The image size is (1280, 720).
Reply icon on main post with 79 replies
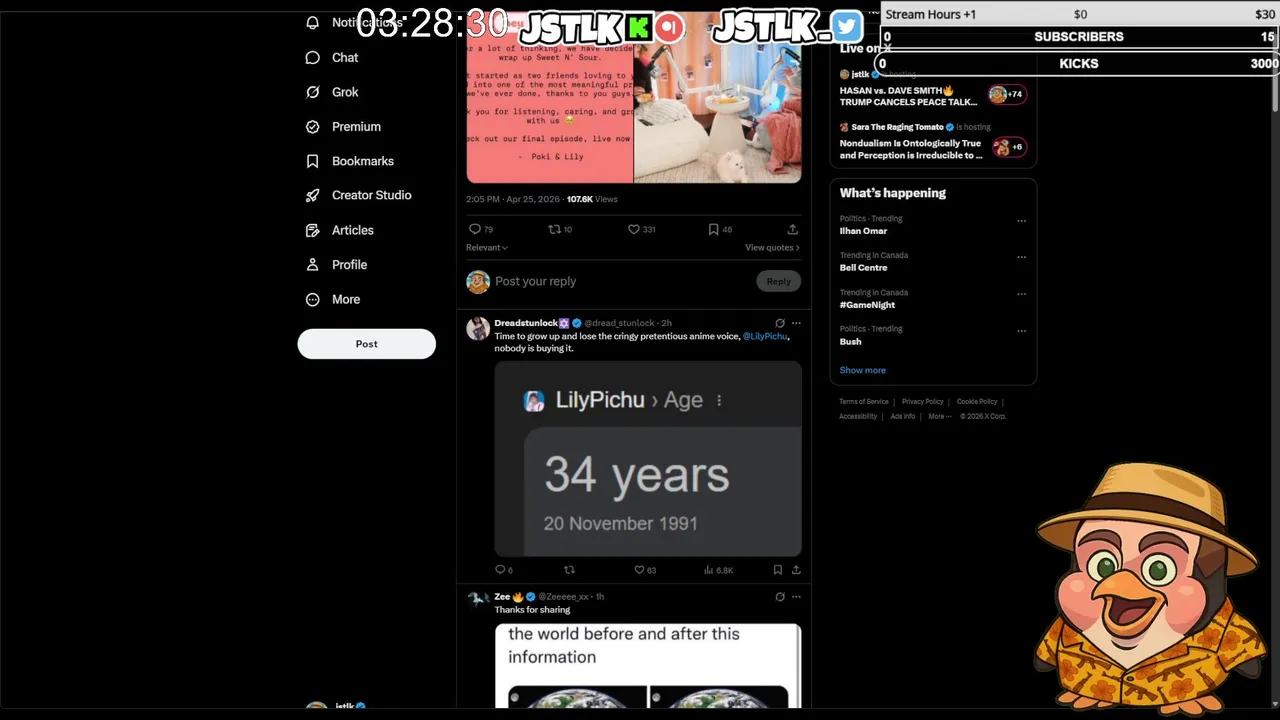tap(475, 229)
